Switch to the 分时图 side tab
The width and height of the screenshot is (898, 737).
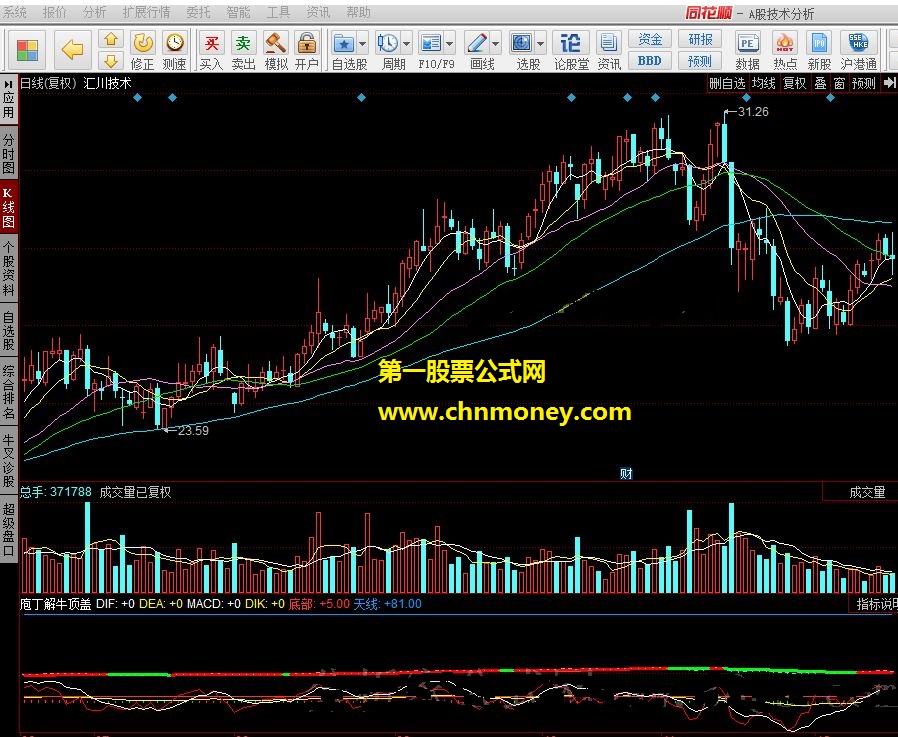(8, 154)
